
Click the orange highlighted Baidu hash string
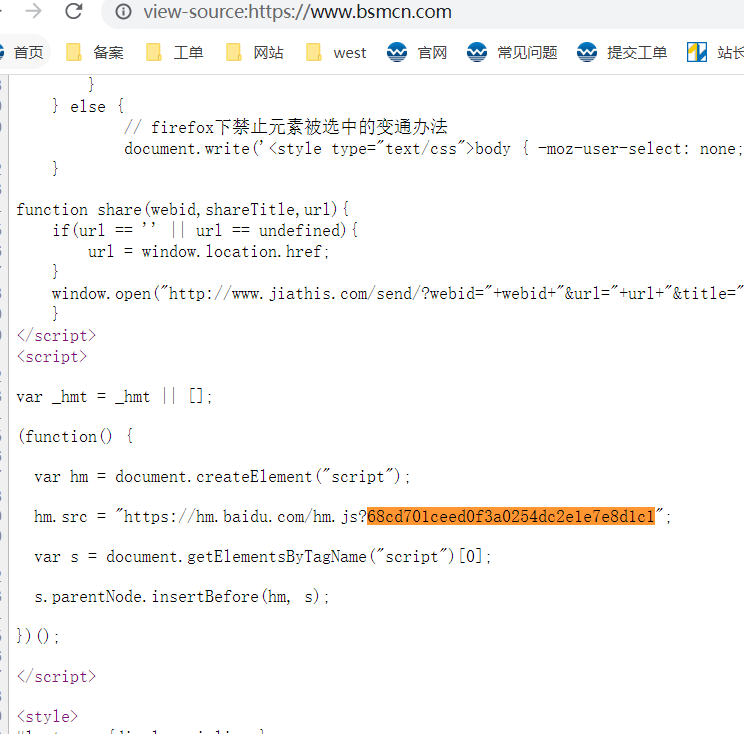pos(511,517)
